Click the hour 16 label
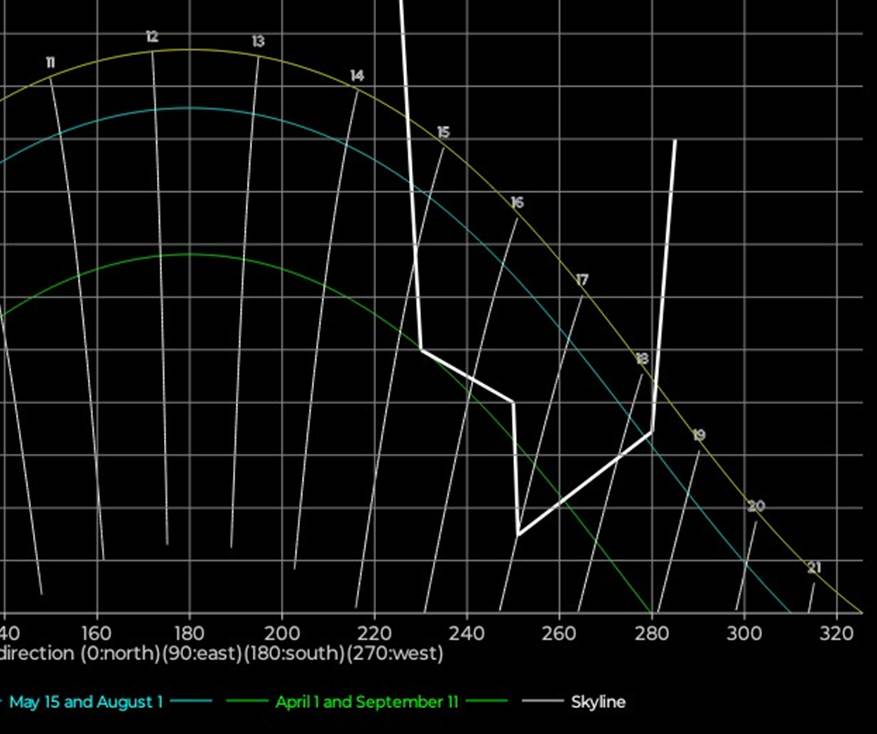The width and height of the screenshot is (877, 734). point(516,203)
